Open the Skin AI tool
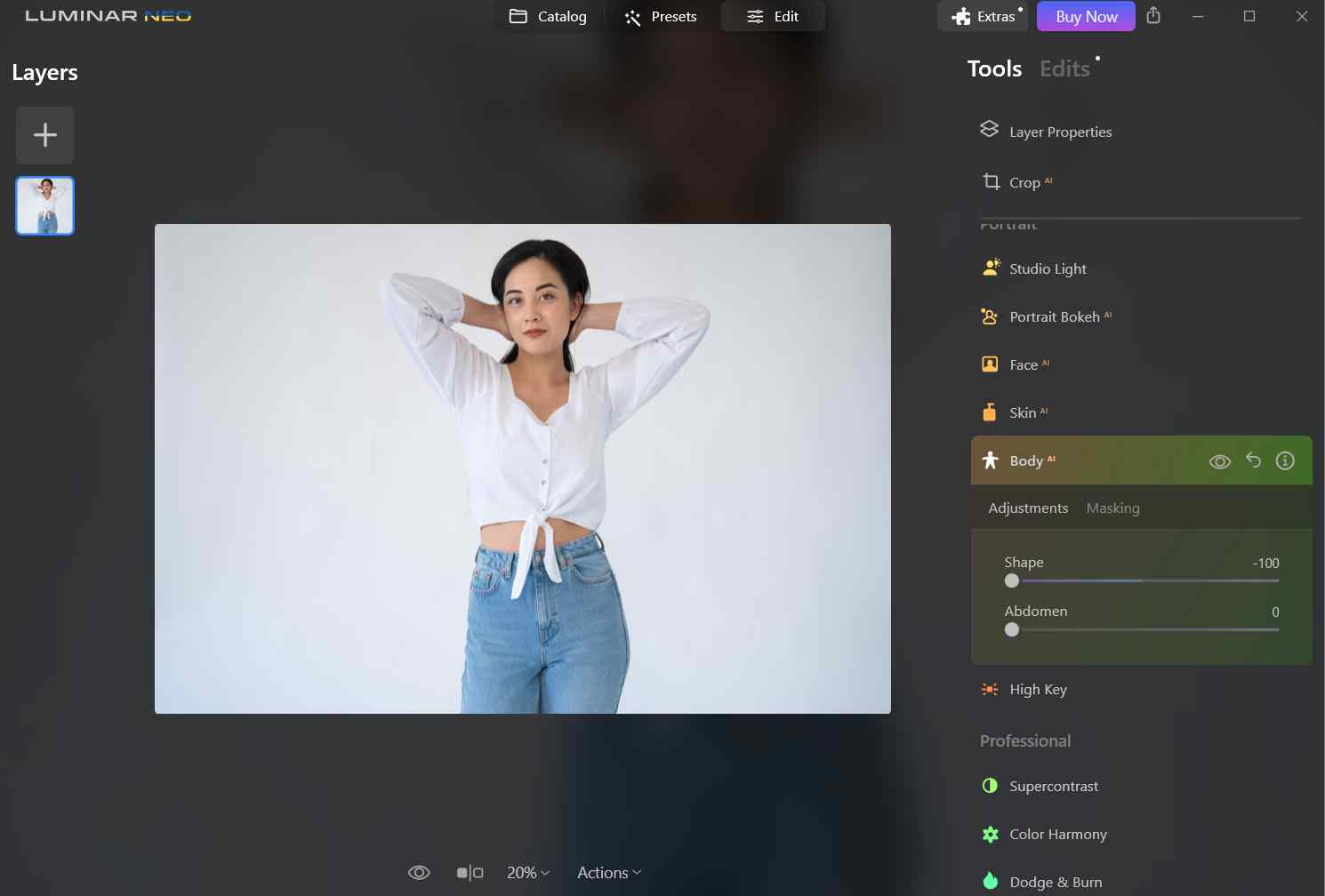Image resolution: width=1325 pixels, height=896 pixels. click(x=1022, y=412)
